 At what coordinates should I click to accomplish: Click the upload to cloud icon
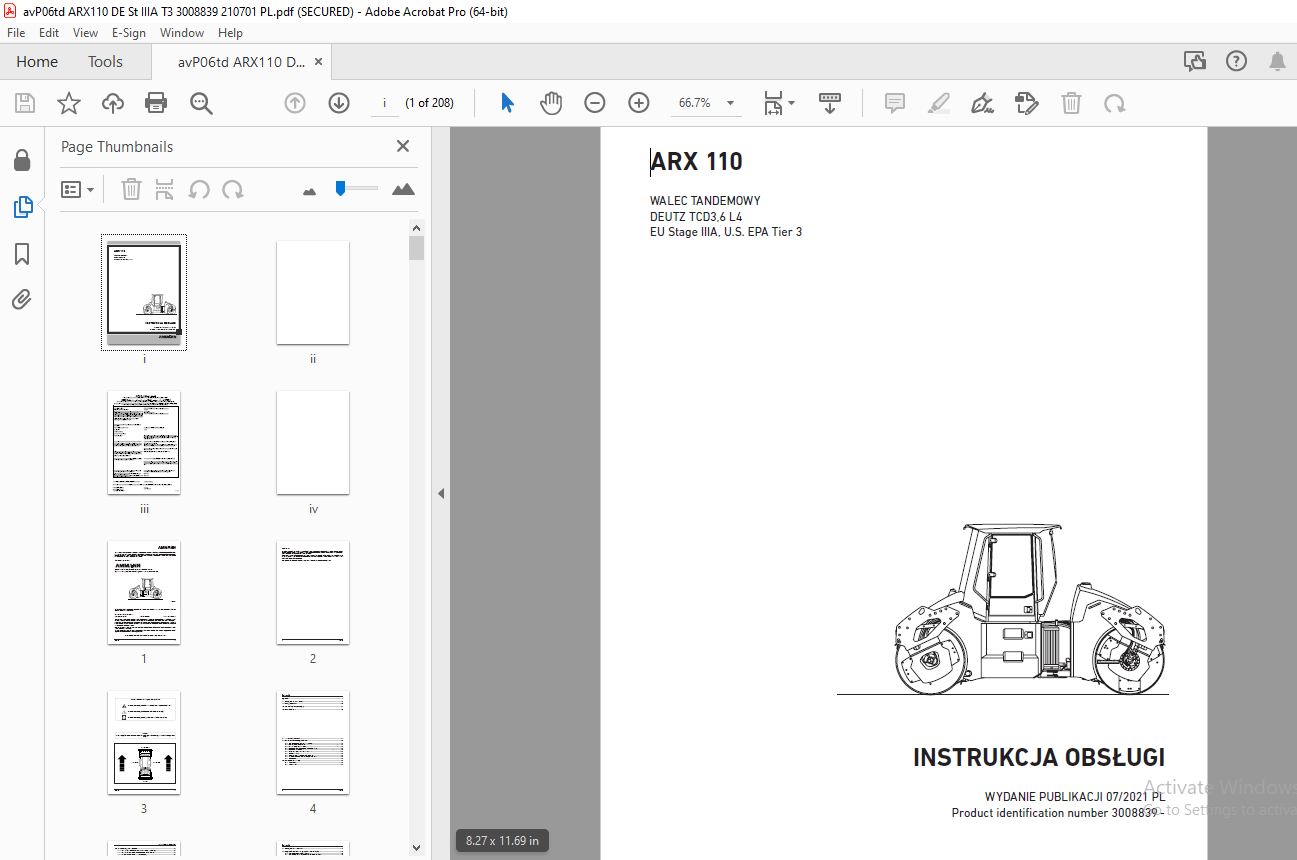pyautogui.click(x=112, y=103)
